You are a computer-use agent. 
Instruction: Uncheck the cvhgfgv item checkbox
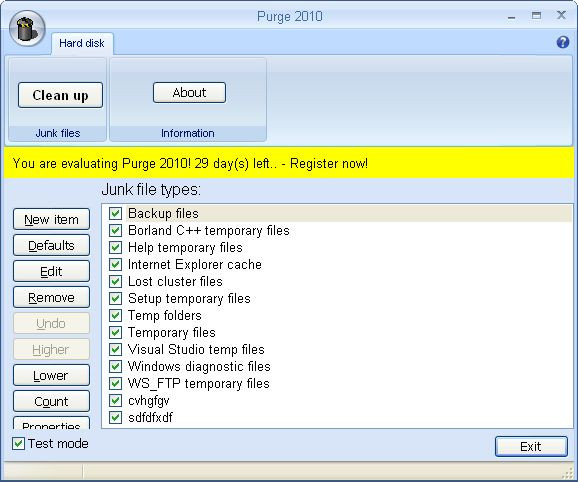pyautogui.click(x=115, y=400)
